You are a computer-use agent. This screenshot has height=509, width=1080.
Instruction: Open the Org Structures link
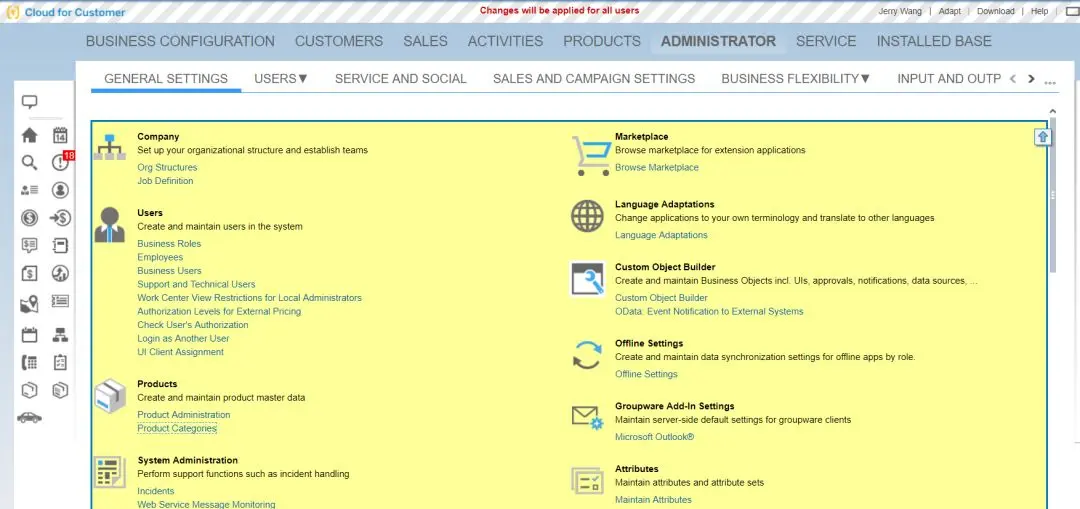pyautogui.click(x=167, y=167)
